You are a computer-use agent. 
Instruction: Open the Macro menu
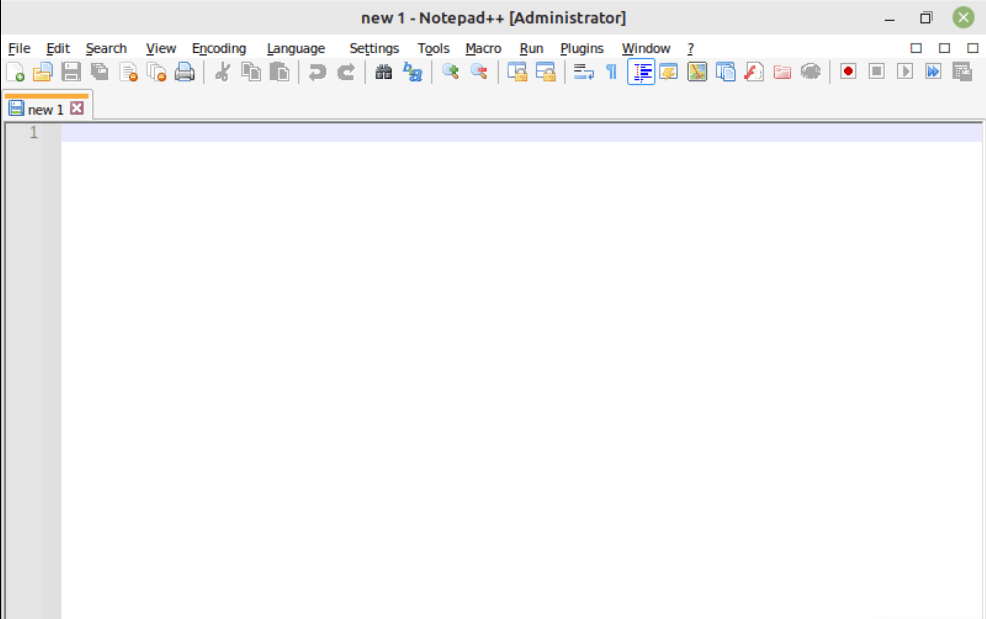pos(483,48)
